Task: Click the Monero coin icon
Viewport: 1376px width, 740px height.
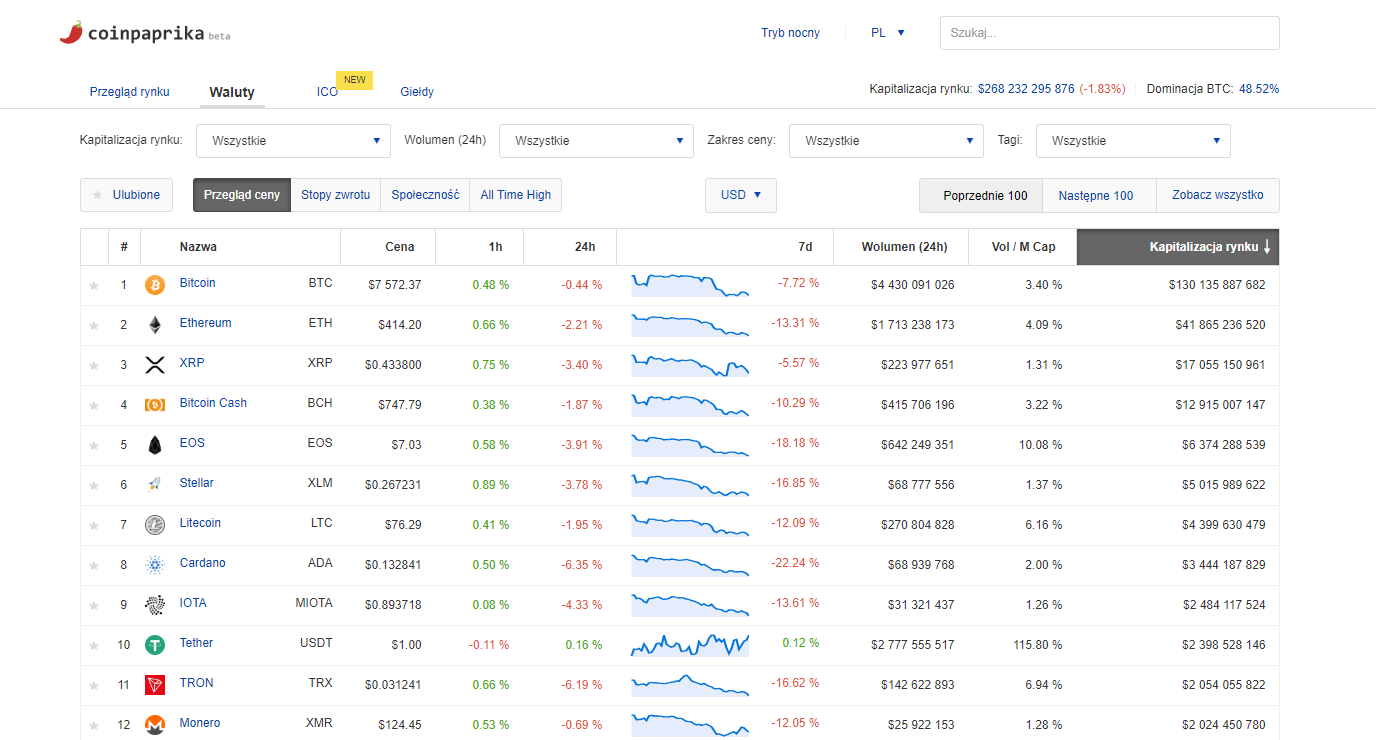Action: click(x=155, y=725)
